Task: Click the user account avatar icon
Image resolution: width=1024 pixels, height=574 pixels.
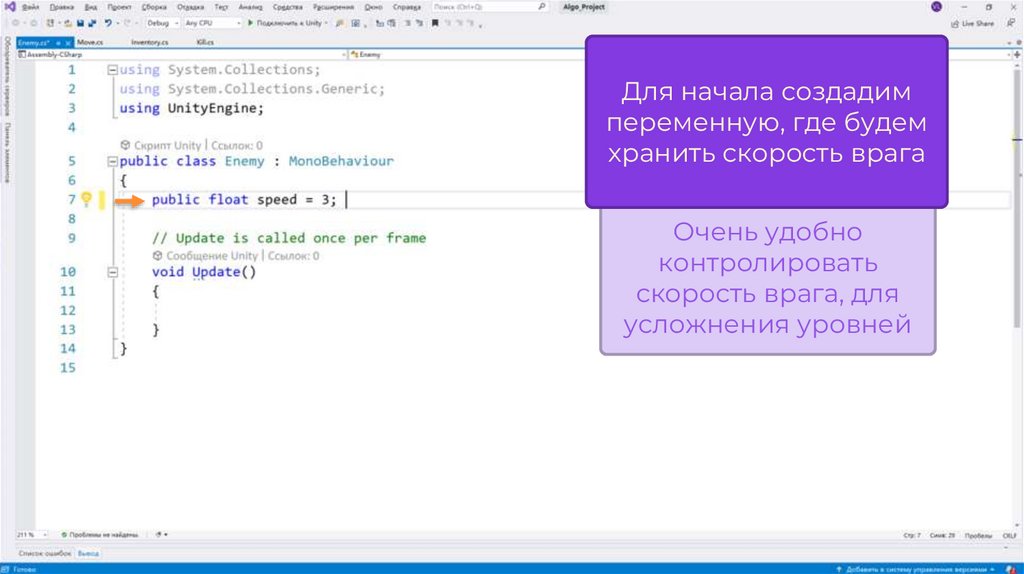Action: [x=936, y=6]
